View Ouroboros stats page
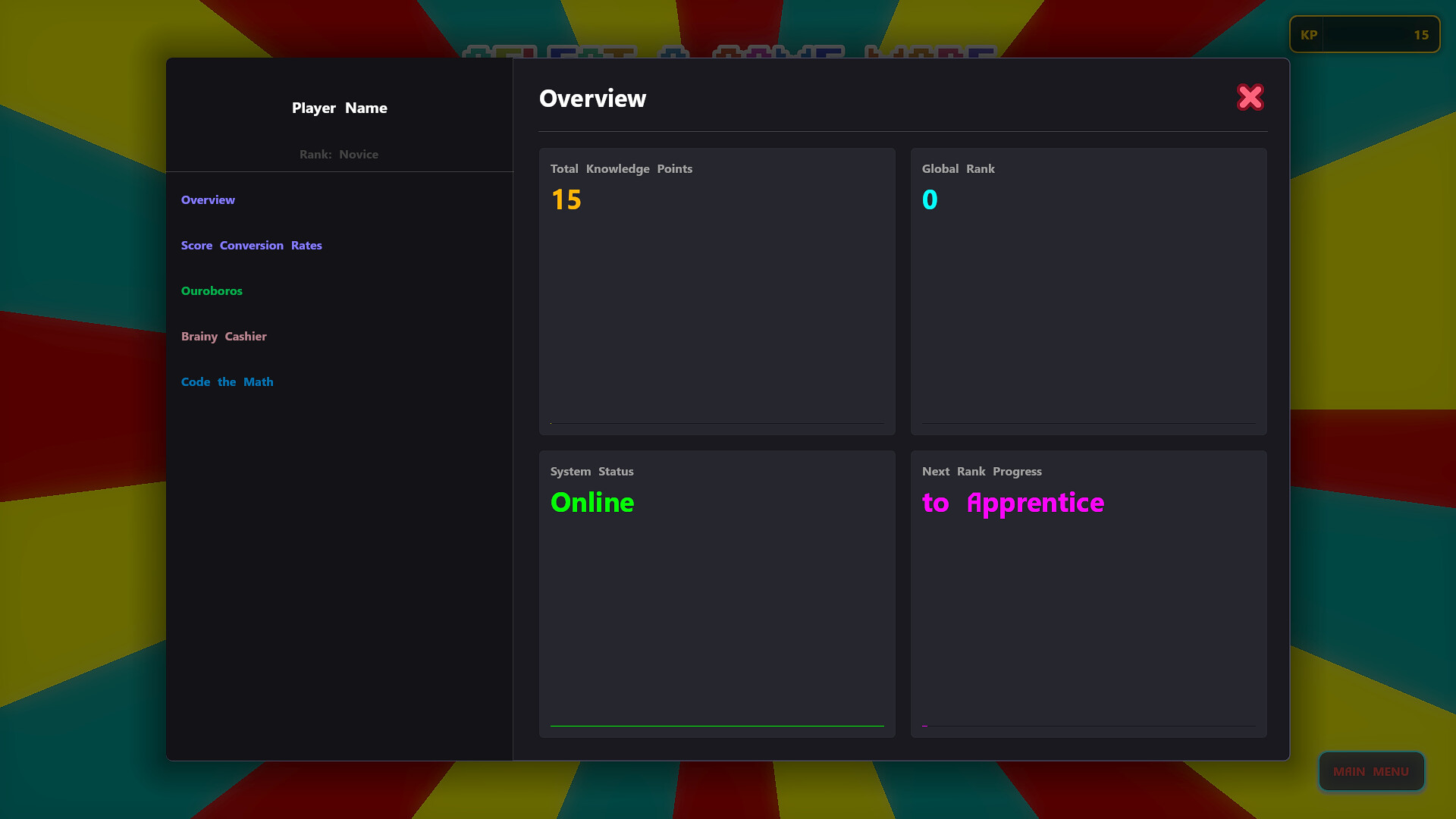This screenshot has height=819, width=1456. pyautogui.click(x=212, y=290)
